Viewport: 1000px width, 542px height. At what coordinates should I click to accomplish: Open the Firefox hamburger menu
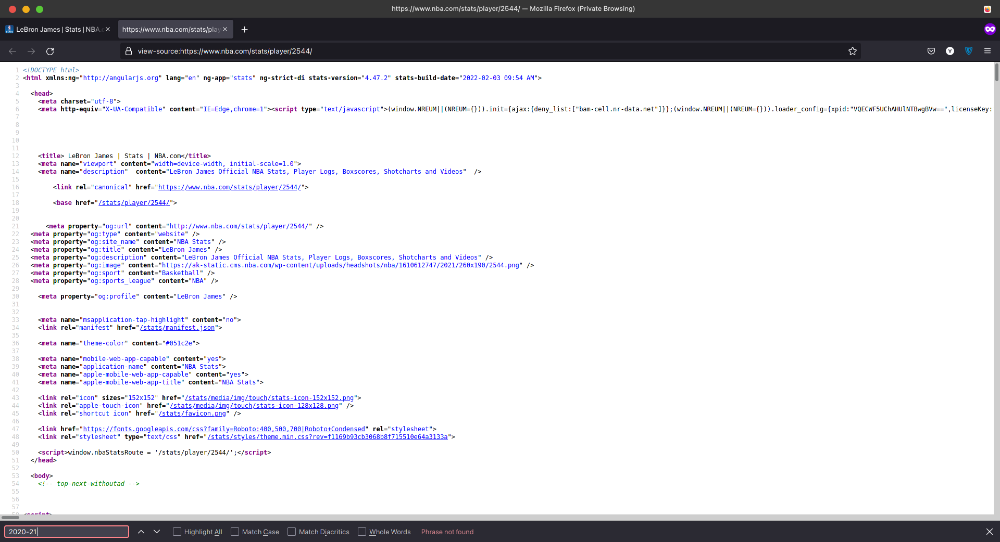tap(987, 51)
